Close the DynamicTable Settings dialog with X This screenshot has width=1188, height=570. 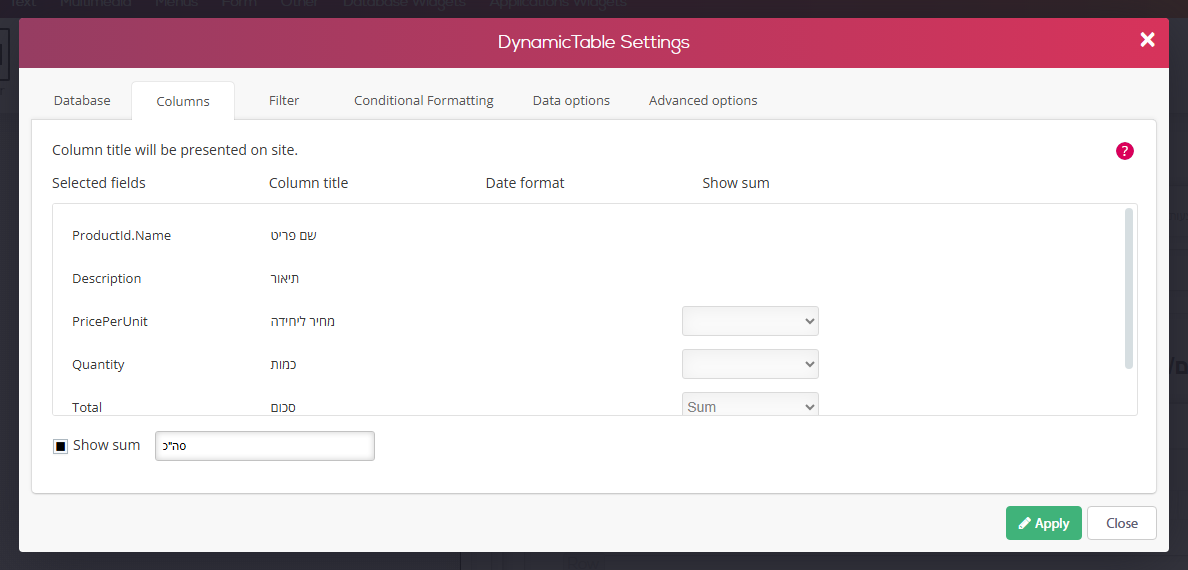pyautogui.click(x=1147, y=40)
